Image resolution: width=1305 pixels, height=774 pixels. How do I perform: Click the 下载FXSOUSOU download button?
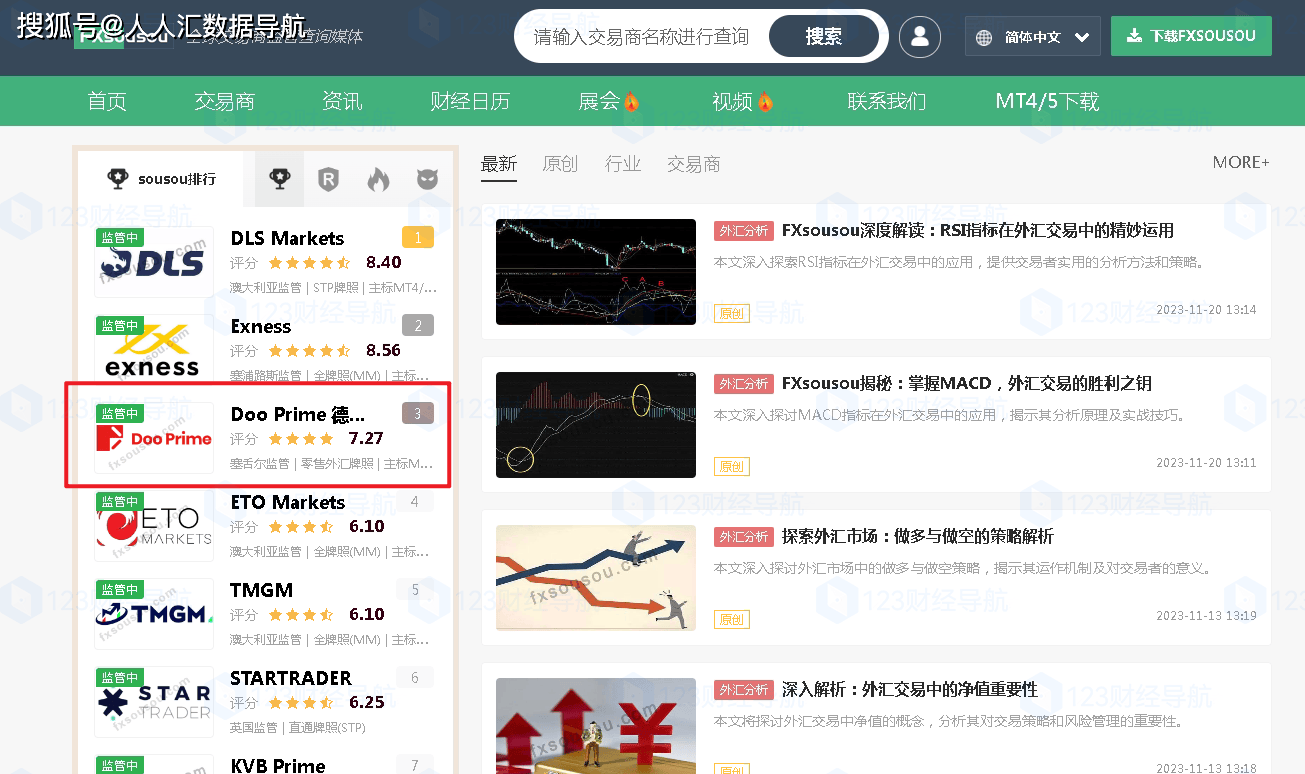[x=1191, y=36]
